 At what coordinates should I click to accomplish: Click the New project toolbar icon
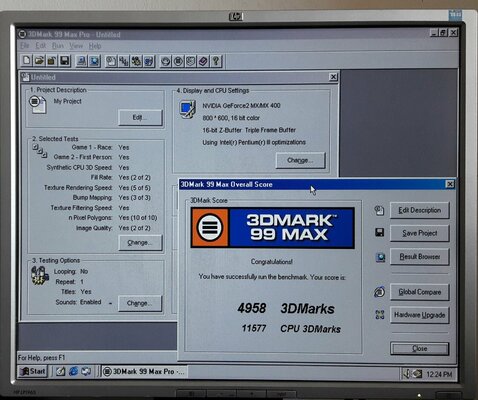click(27, 61)
